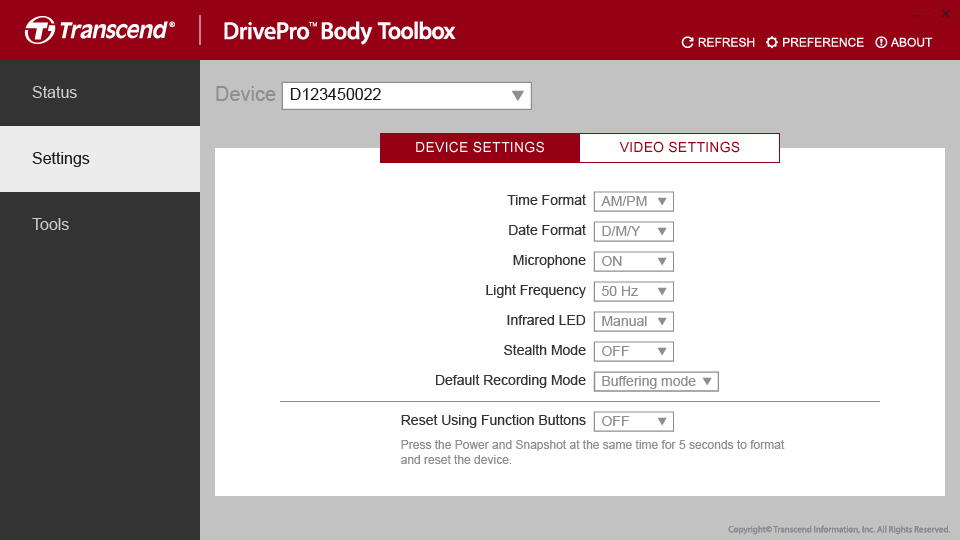Open the Infrared LED Manual dropdown
This screenshot has width=960, height=540.
click(x=634, y=321)
